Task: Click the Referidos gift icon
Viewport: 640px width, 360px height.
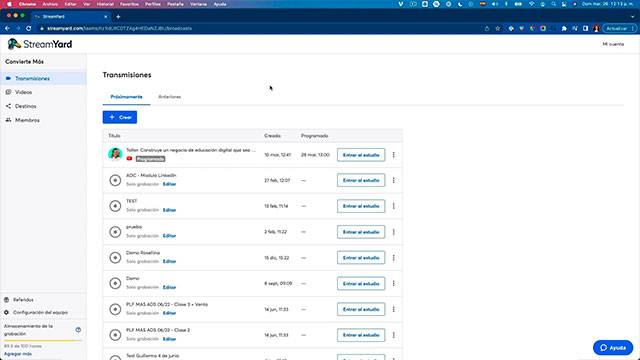Action: pyautogui.click(x=7, y=300)
